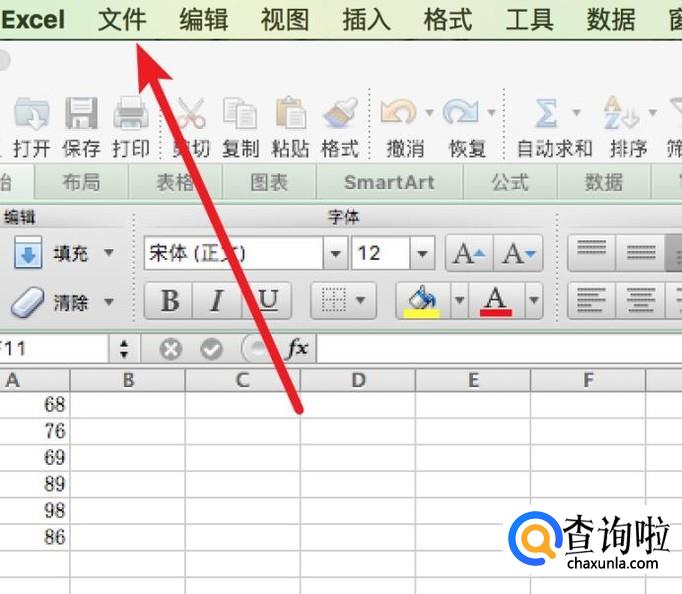Click the Undo (撤消) arrow icon

click(x=399, y=113)
